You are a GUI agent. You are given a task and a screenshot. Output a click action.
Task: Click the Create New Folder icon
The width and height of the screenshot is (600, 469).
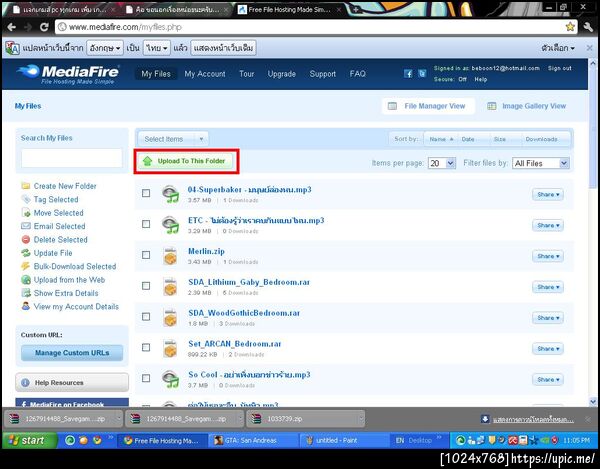26,186
